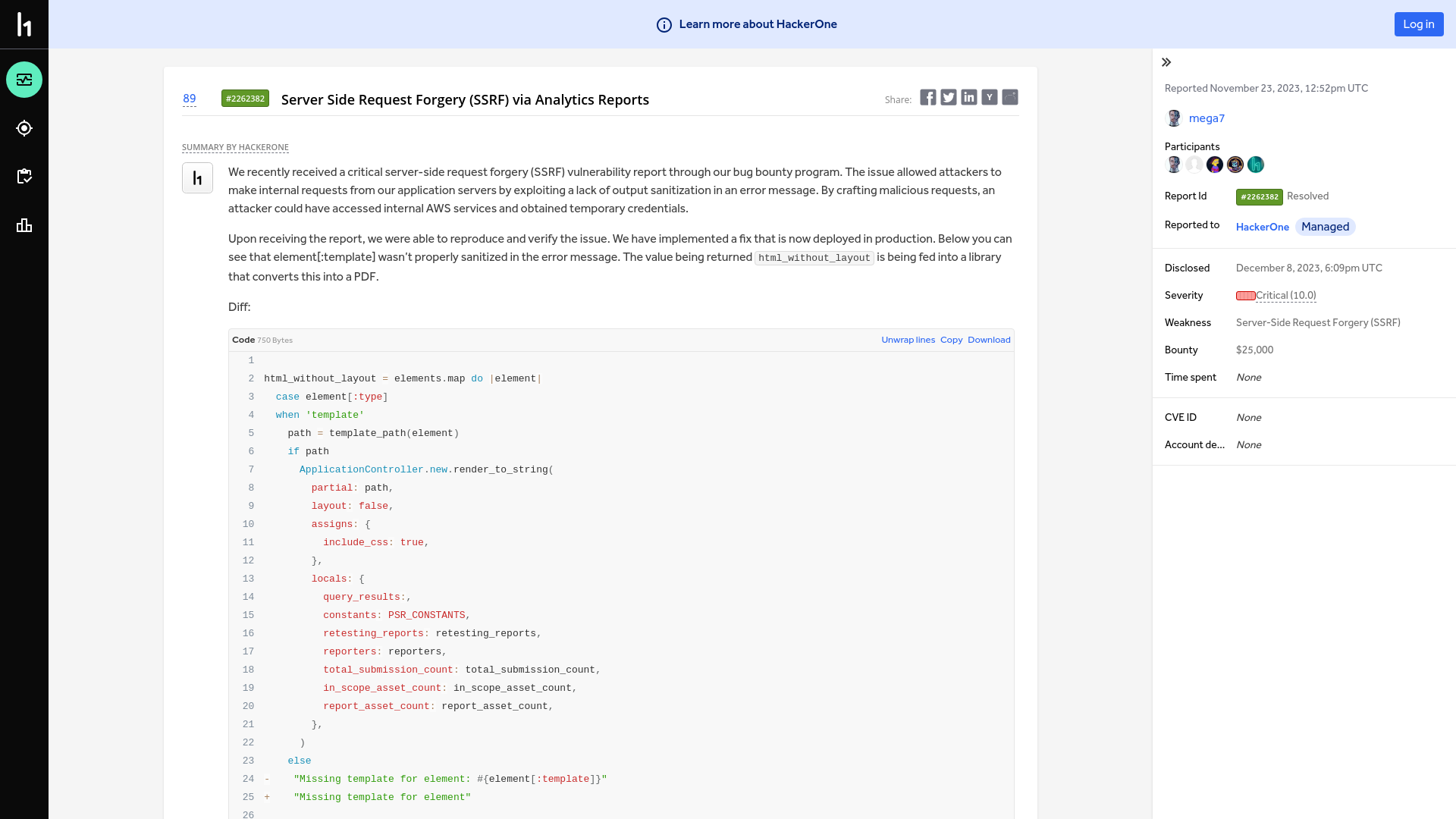Share the report on Twitter
This screenshot has height=819, width=1456.
tap(949, 97)
